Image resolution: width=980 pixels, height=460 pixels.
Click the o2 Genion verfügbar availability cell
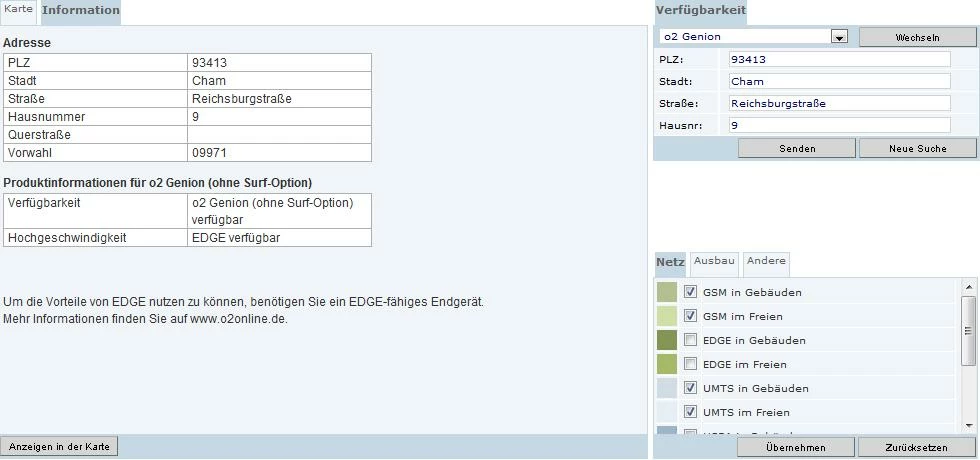pyautogui.click(x=279, y=211)
